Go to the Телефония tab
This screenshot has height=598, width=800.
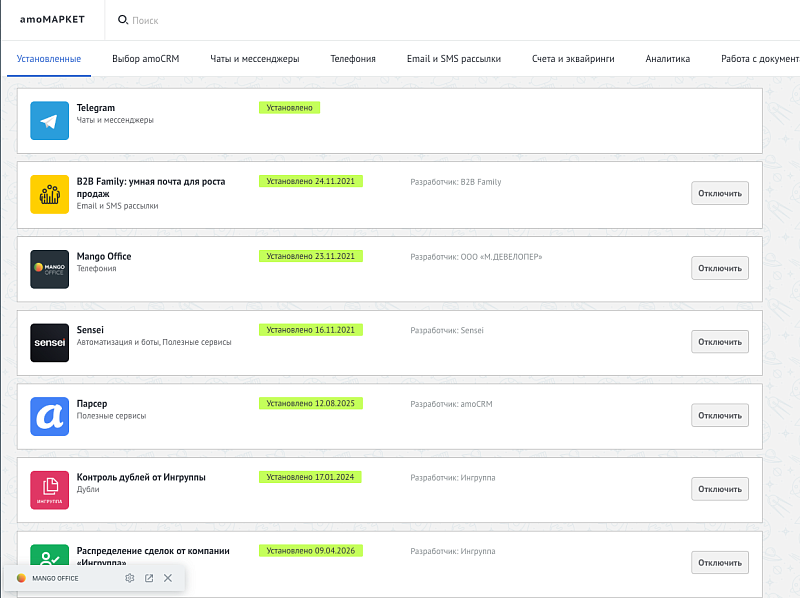pos(353,59)
